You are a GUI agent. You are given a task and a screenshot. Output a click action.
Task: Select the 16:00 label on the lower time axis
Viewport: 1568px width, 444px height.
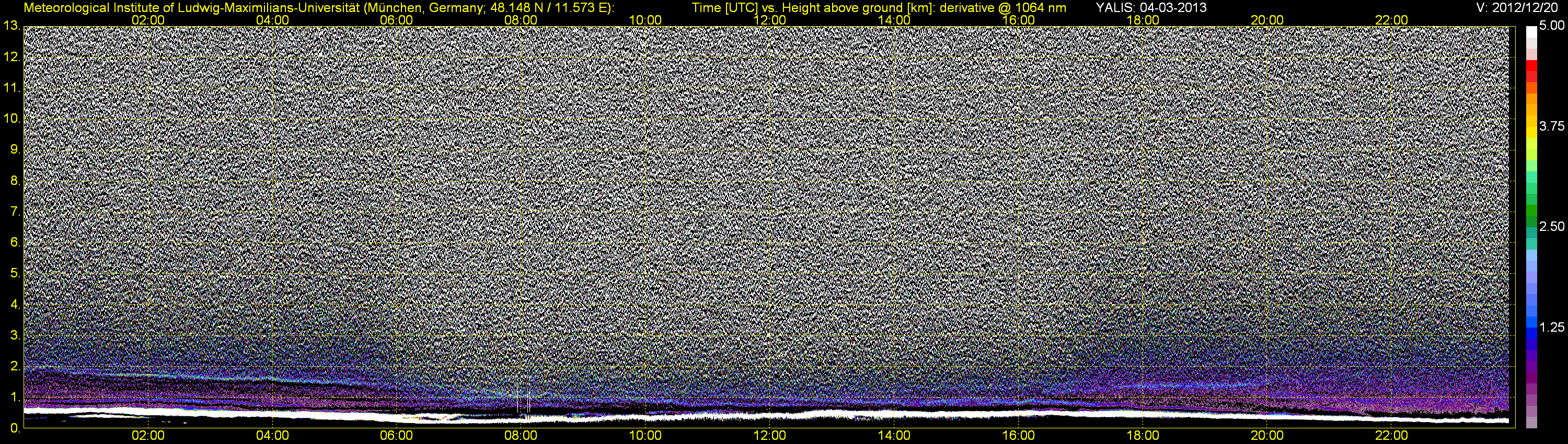click(1018, 436)
